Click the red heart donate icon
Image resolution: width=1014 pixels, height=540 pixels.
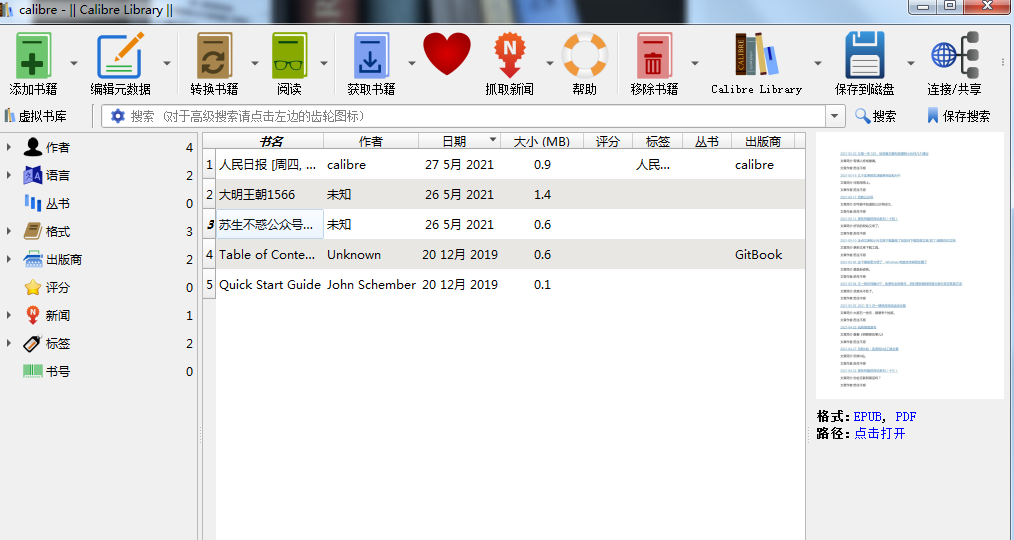coord(447,54)
